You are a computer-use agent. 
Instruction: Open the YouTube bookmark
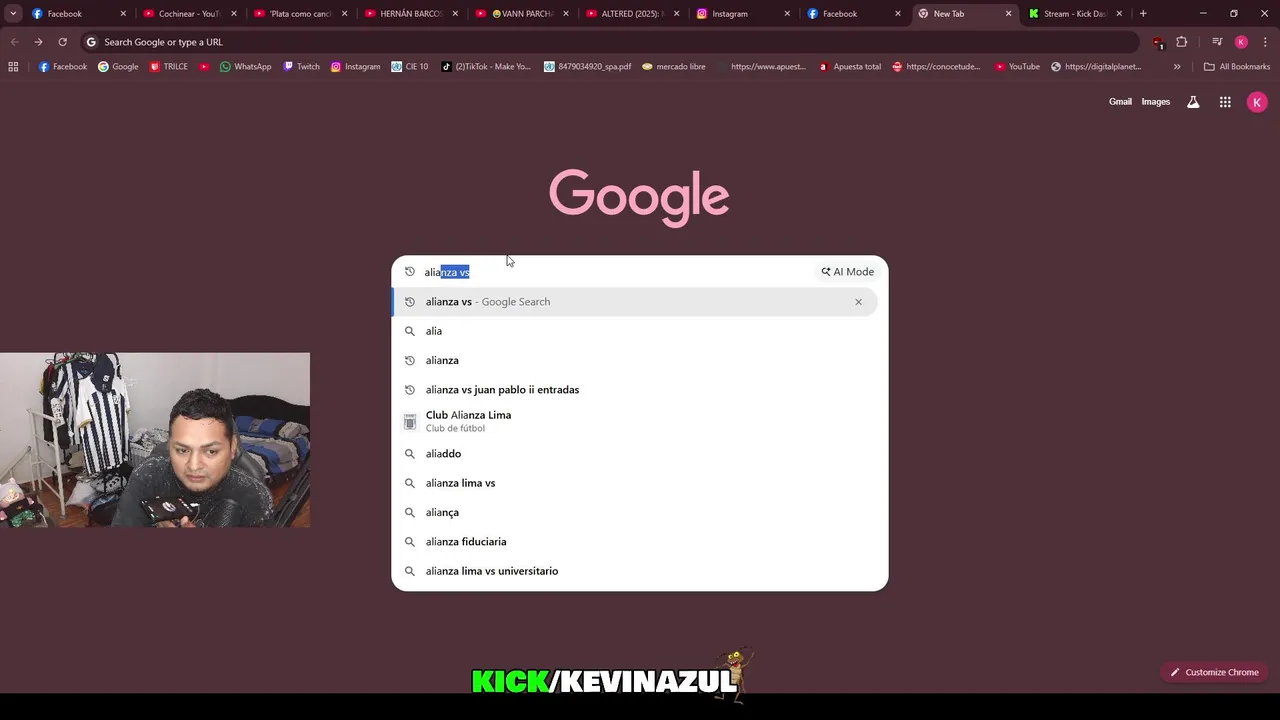click(1017, 67)
